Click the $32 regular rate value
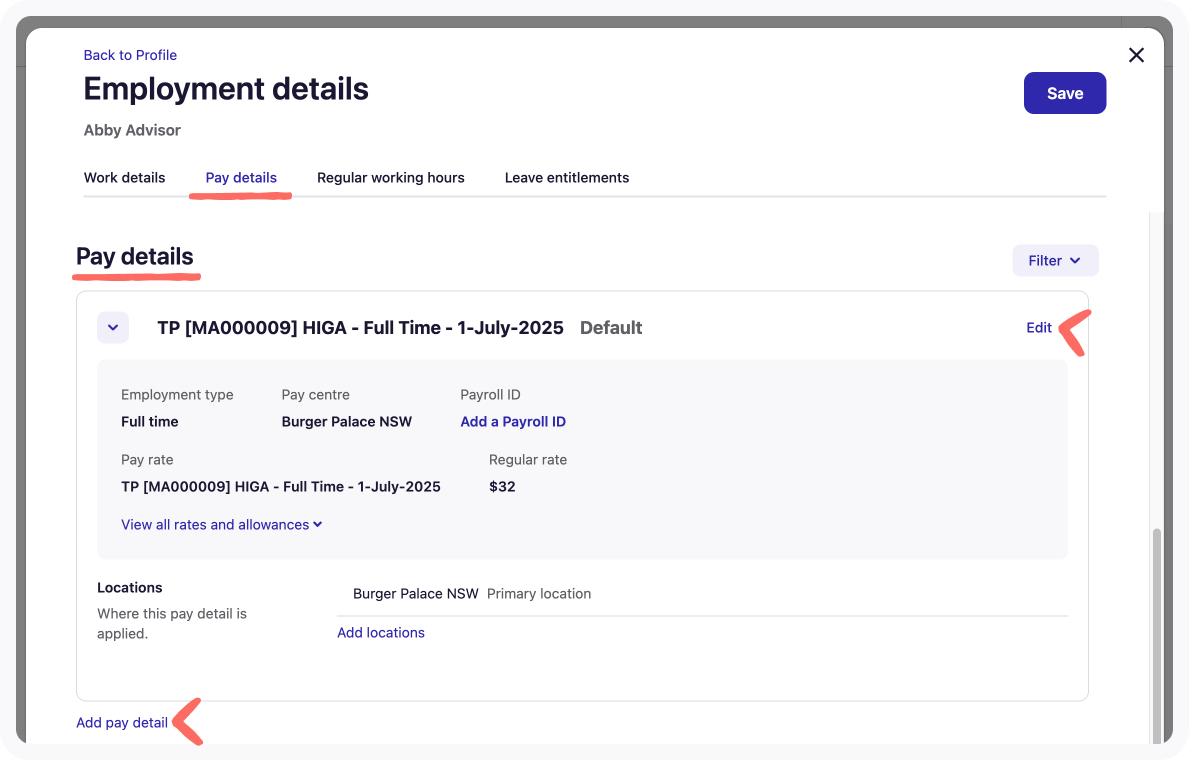Viewport: 1189px width, 760px height. click(502, 486)
